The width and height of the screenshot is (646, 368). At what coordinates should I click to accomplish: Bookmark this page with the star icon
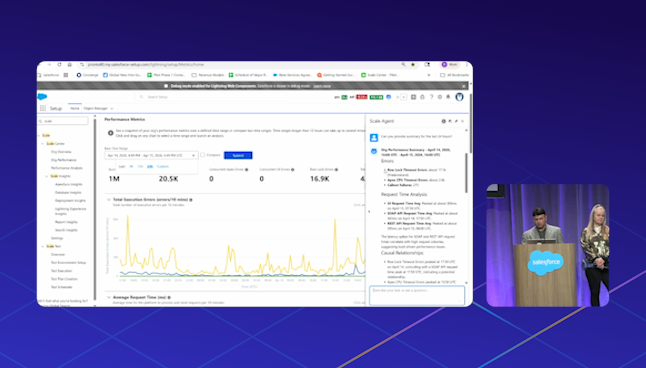[x=413, y=65]
